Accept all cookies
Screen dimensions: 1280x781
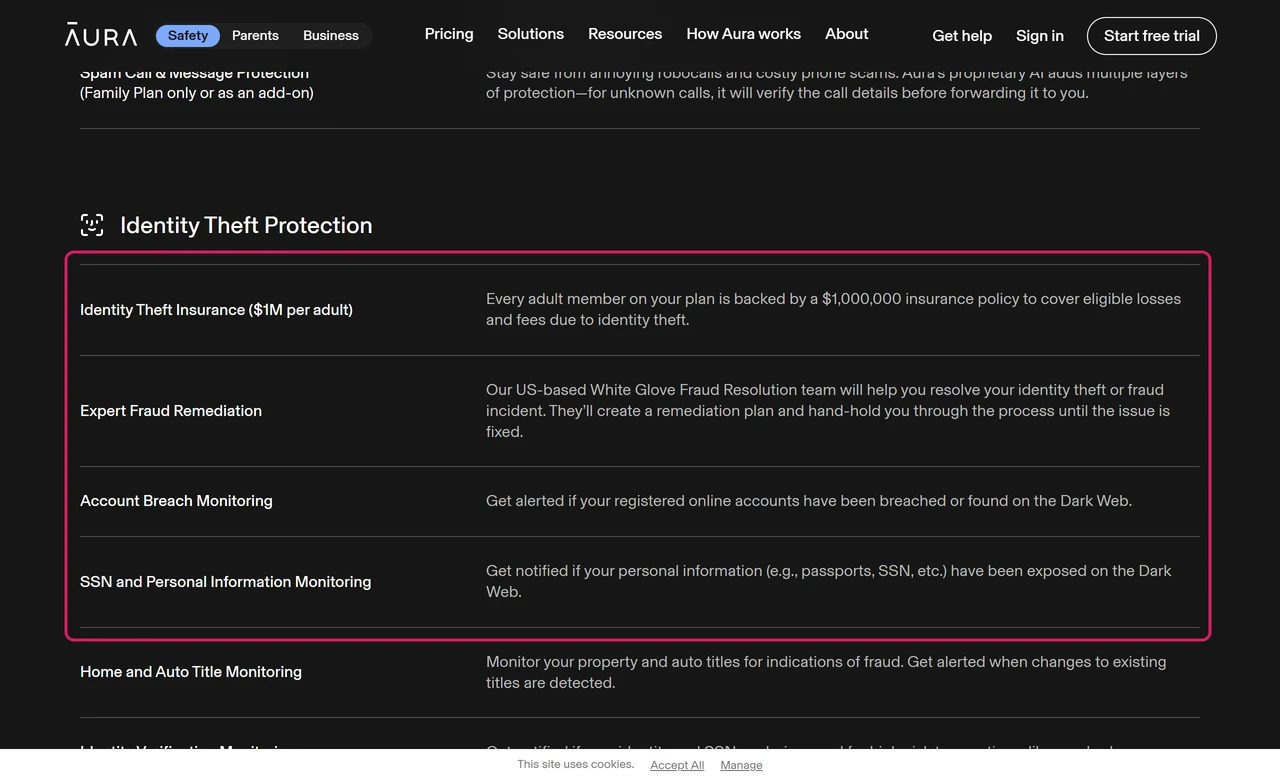677,765
